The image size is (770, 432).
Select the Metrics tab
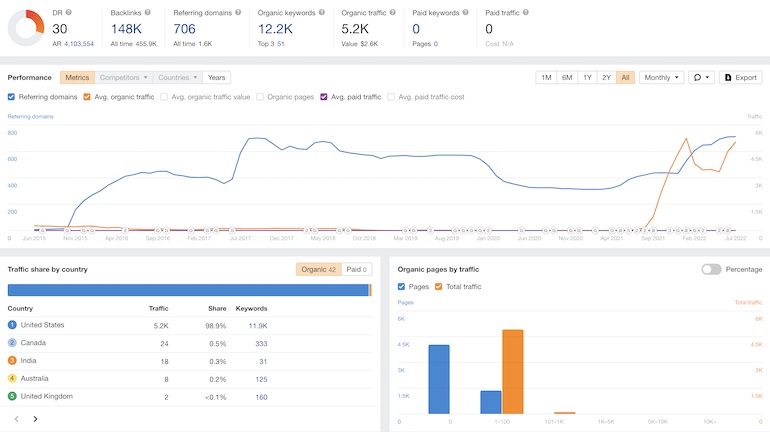tap(77, 78)
